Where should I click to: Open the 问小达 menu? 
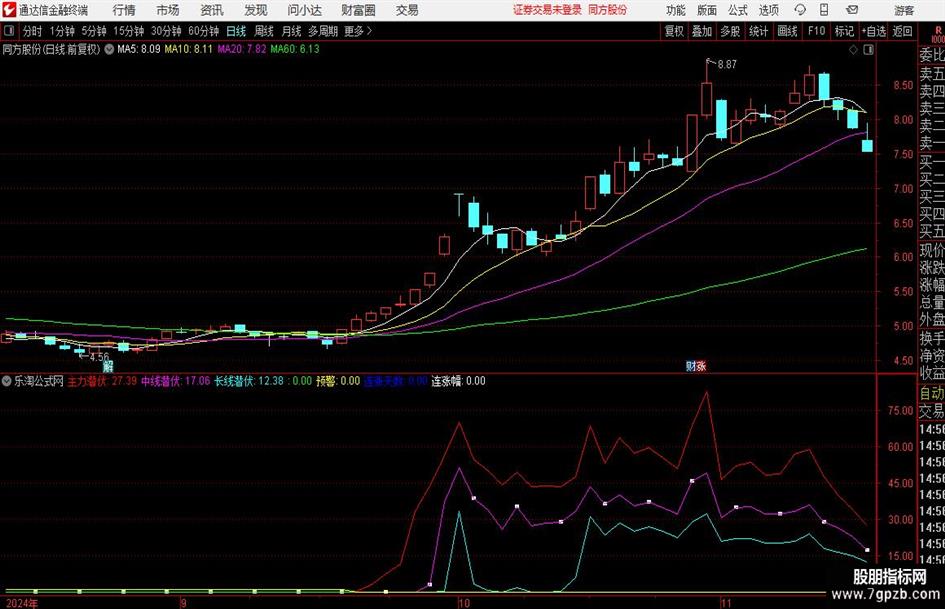(x=304, y=10)
